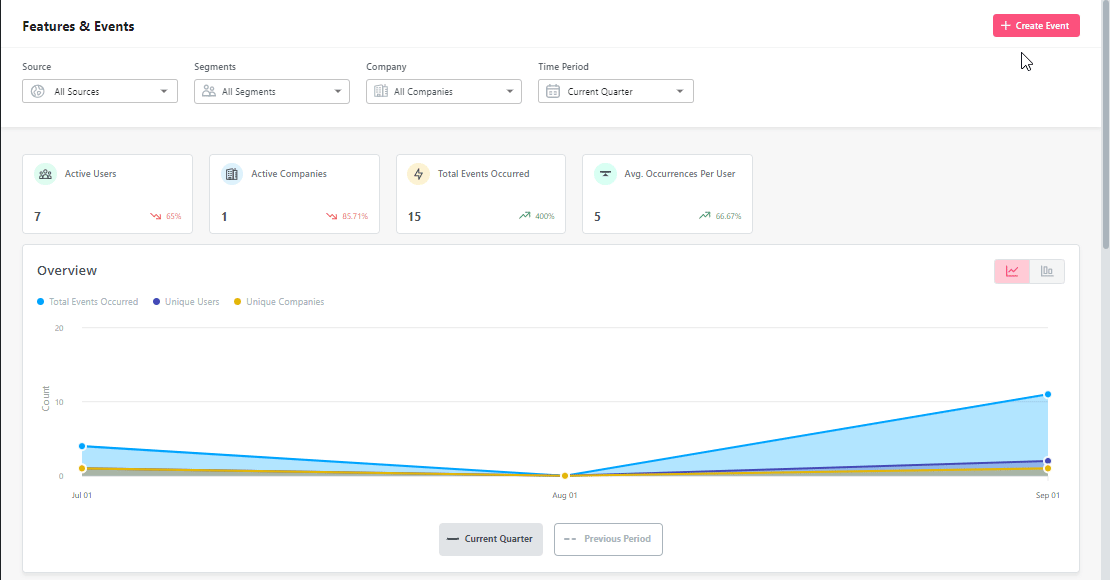Image resolution: width=1110 pixels, height=580 pixels.
Task: Click the Sep 01 data point on the chart
Action: (1047, 394)
